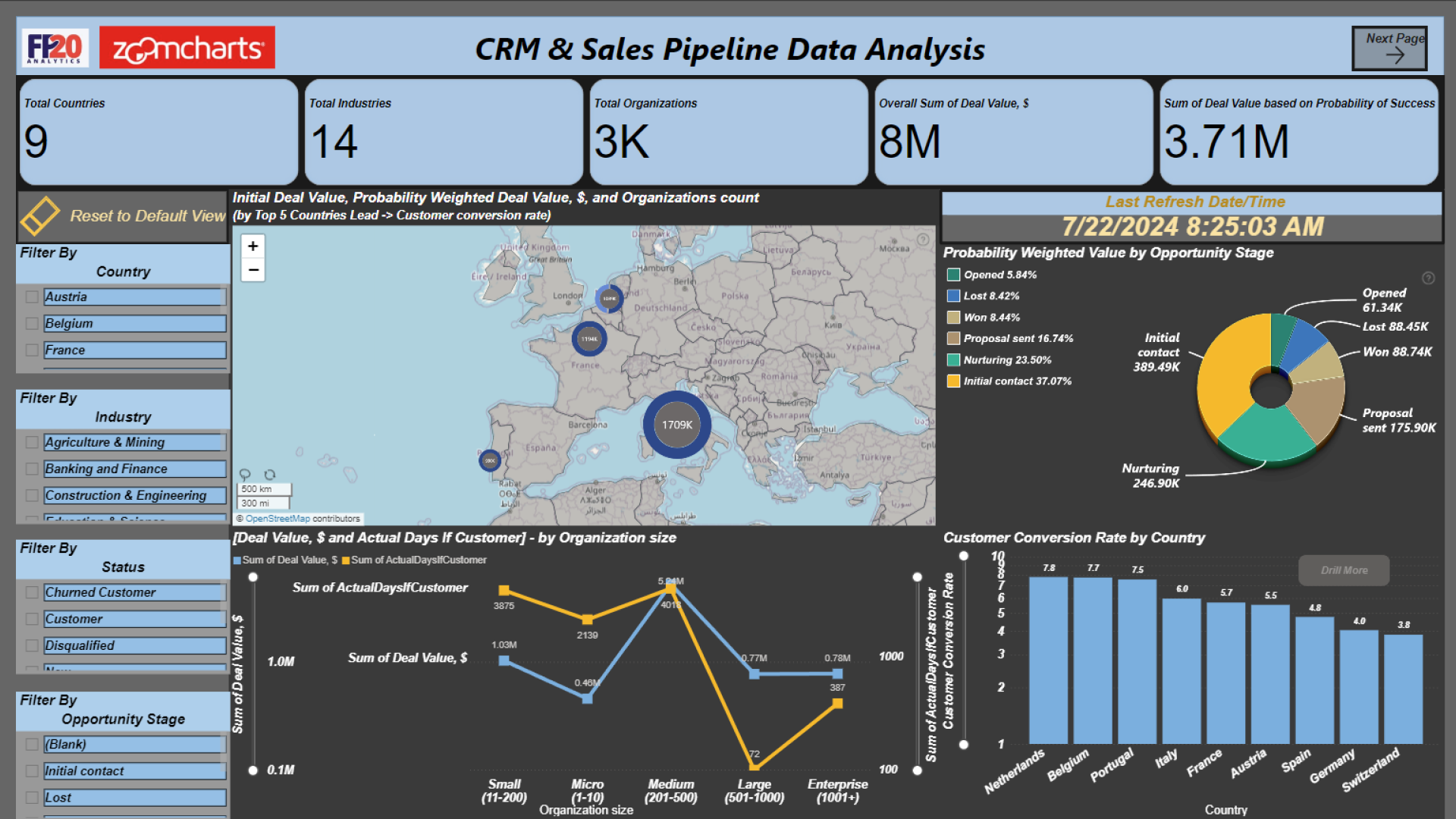The image size is (1456, 819).
Task: Toggle the Sum of Deal Value legend item
Action: tap(285, 560)
